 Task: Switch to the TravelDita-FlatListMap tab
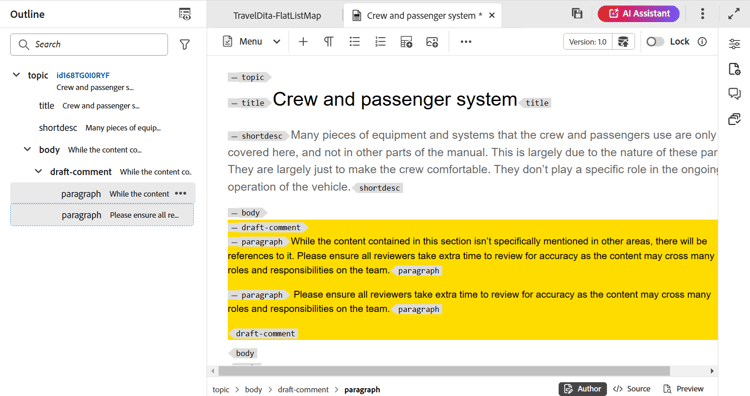tap(277, 16)
